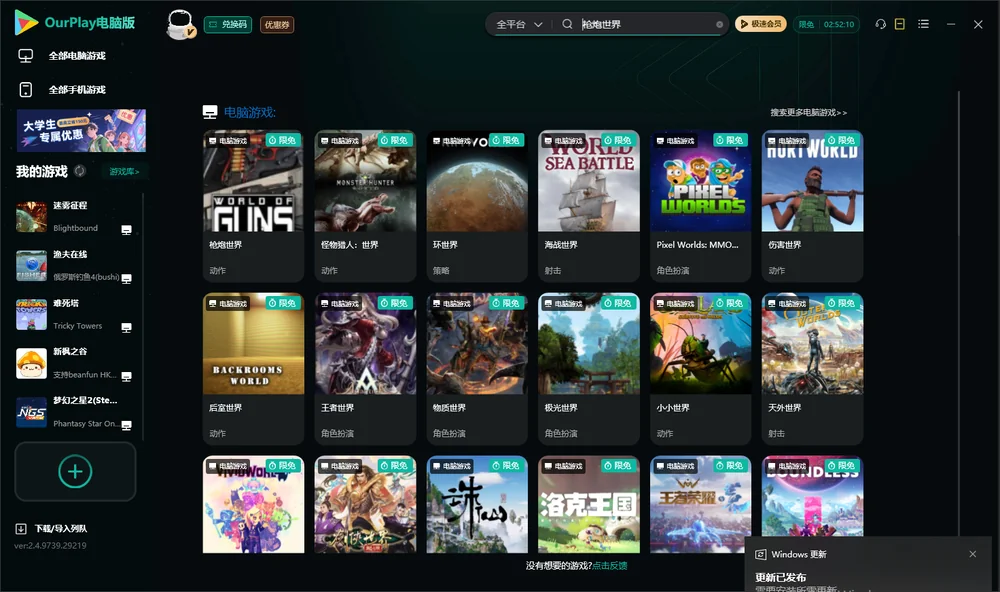The width and height of the screenshot is (1000, 592).
Task: Open the 难死塔 Tricky Towers icon
Action: click(x=31, y=314)
